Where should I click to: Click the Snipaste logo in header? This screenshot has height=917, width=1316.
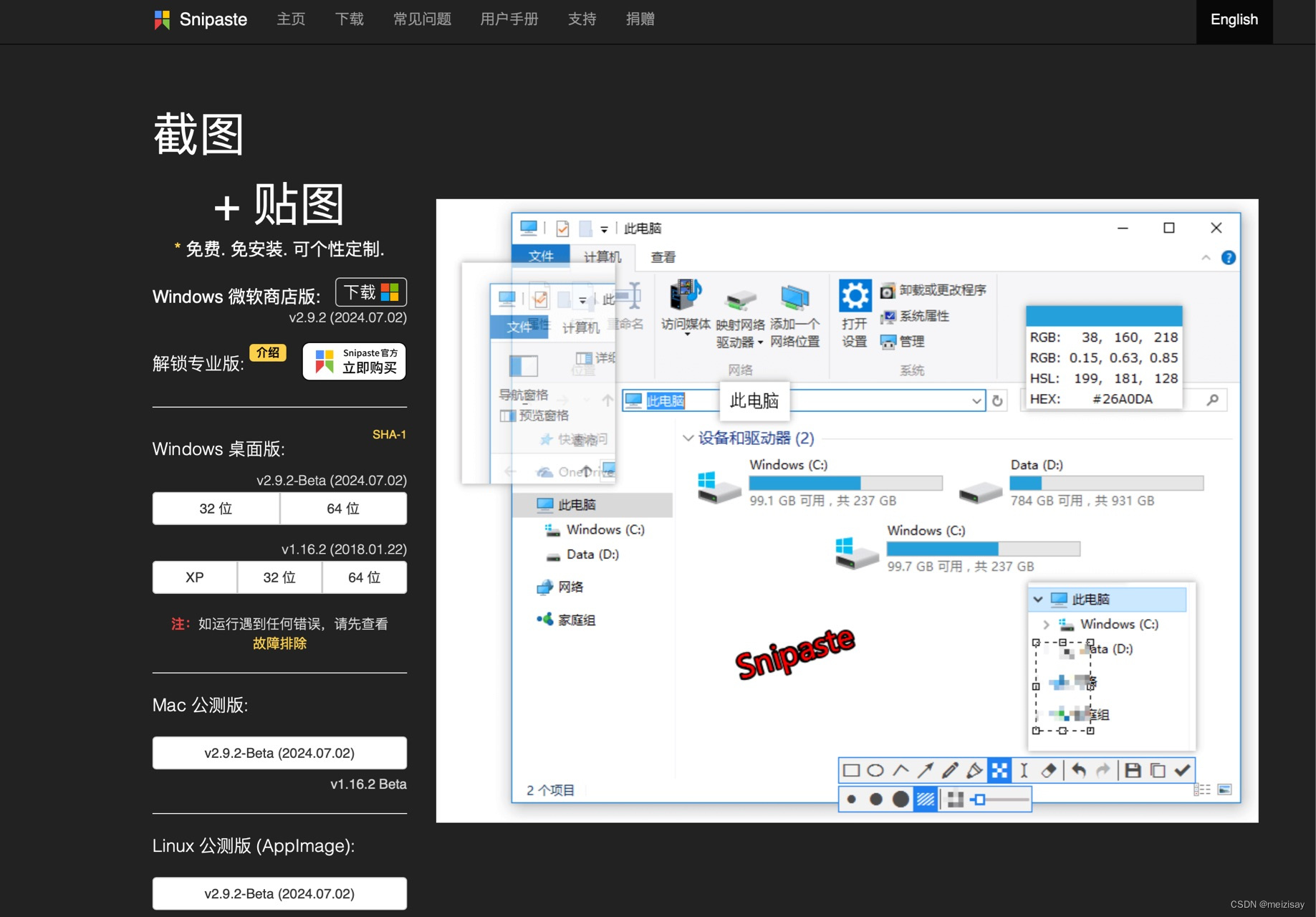pyautogui.click(x=201, y=19)
